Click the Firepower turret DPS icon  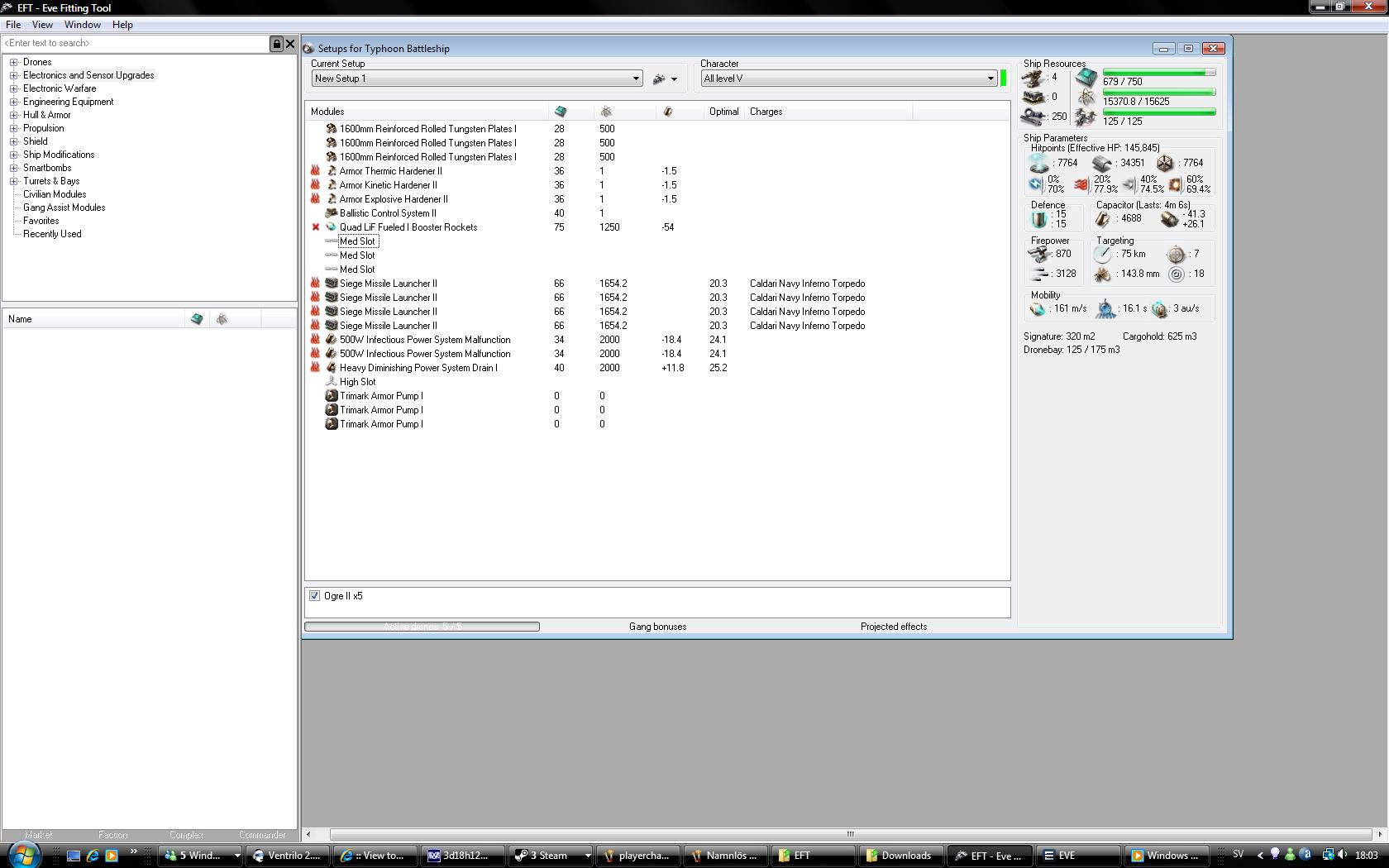(1038, 254)
